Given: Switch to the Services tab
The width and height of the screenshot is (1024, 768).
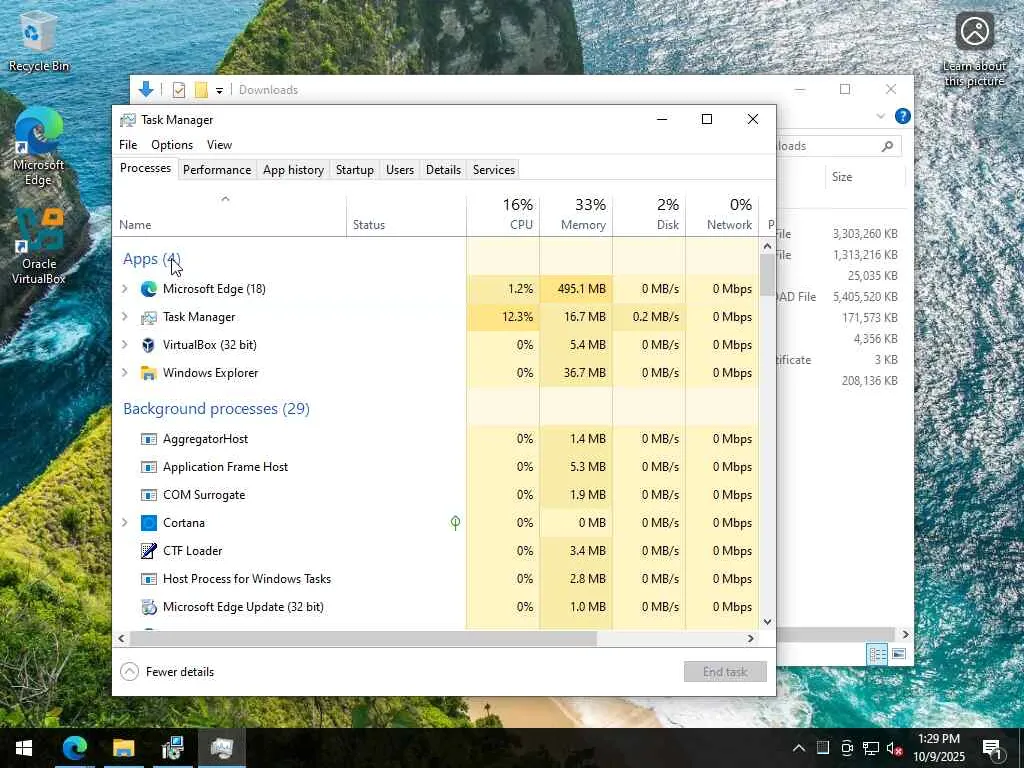Looking at the screenshot, I should [494, 170].
